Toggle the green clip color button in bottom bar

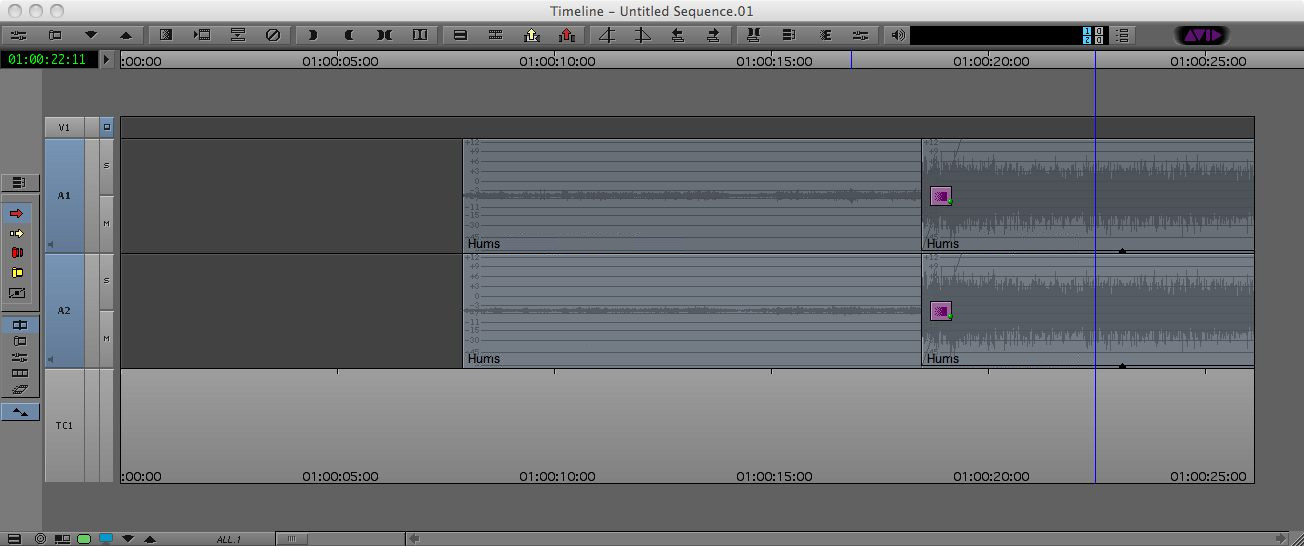(84, 539)
